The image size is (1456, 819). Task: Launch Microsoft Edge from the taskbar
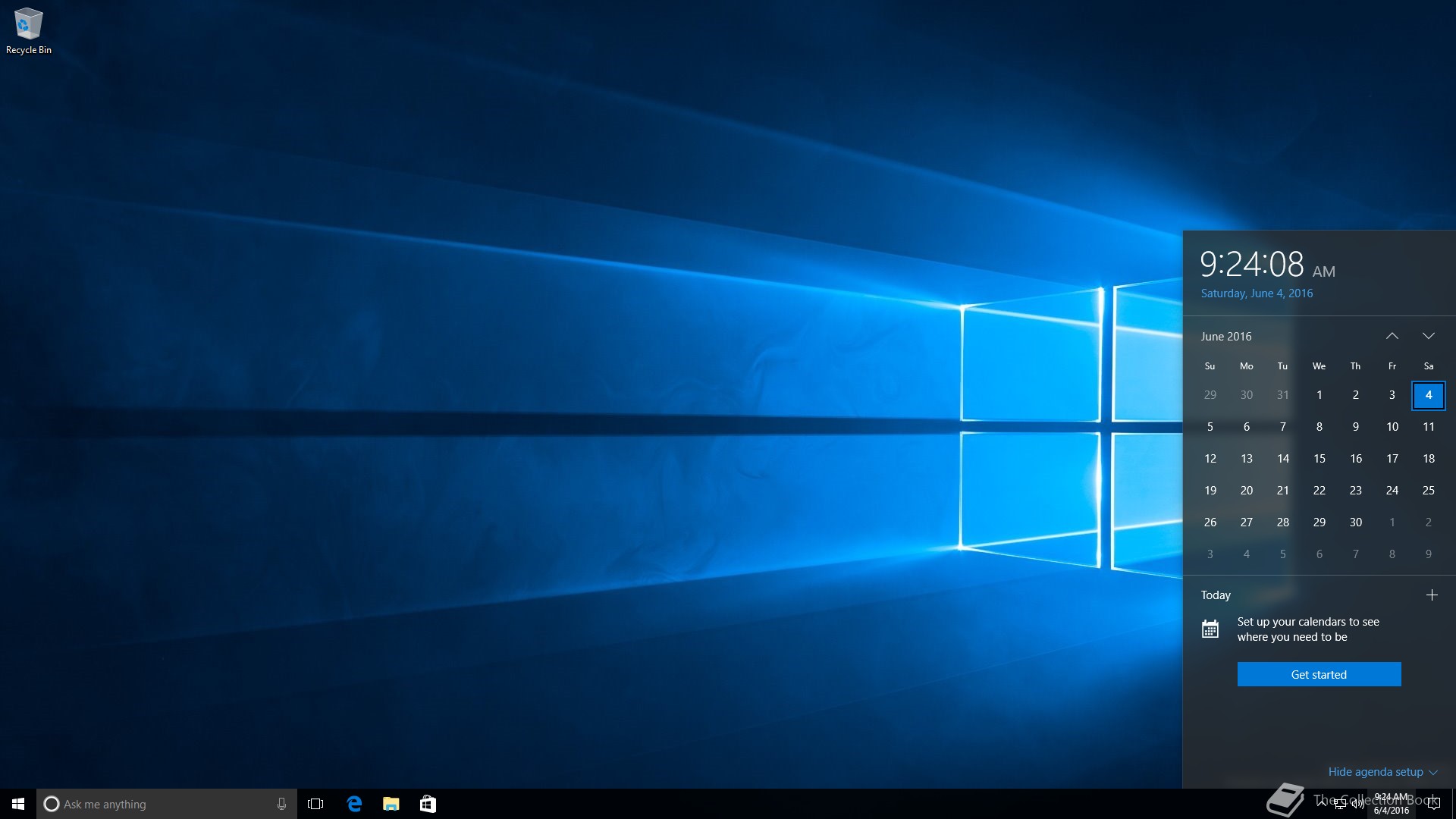(354, 804)
